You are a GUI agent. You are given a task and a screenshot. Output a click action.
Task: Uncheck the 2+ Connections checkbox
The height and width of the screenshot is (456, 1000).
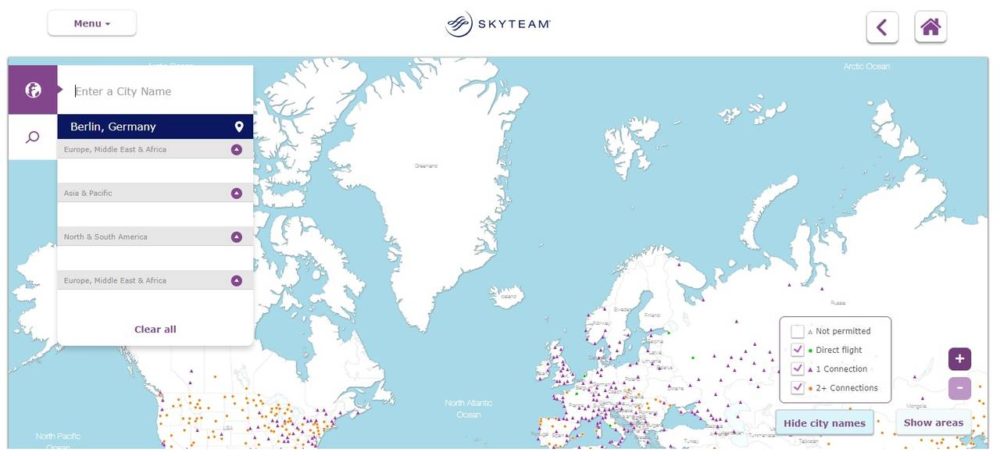[x=797, y=388]
